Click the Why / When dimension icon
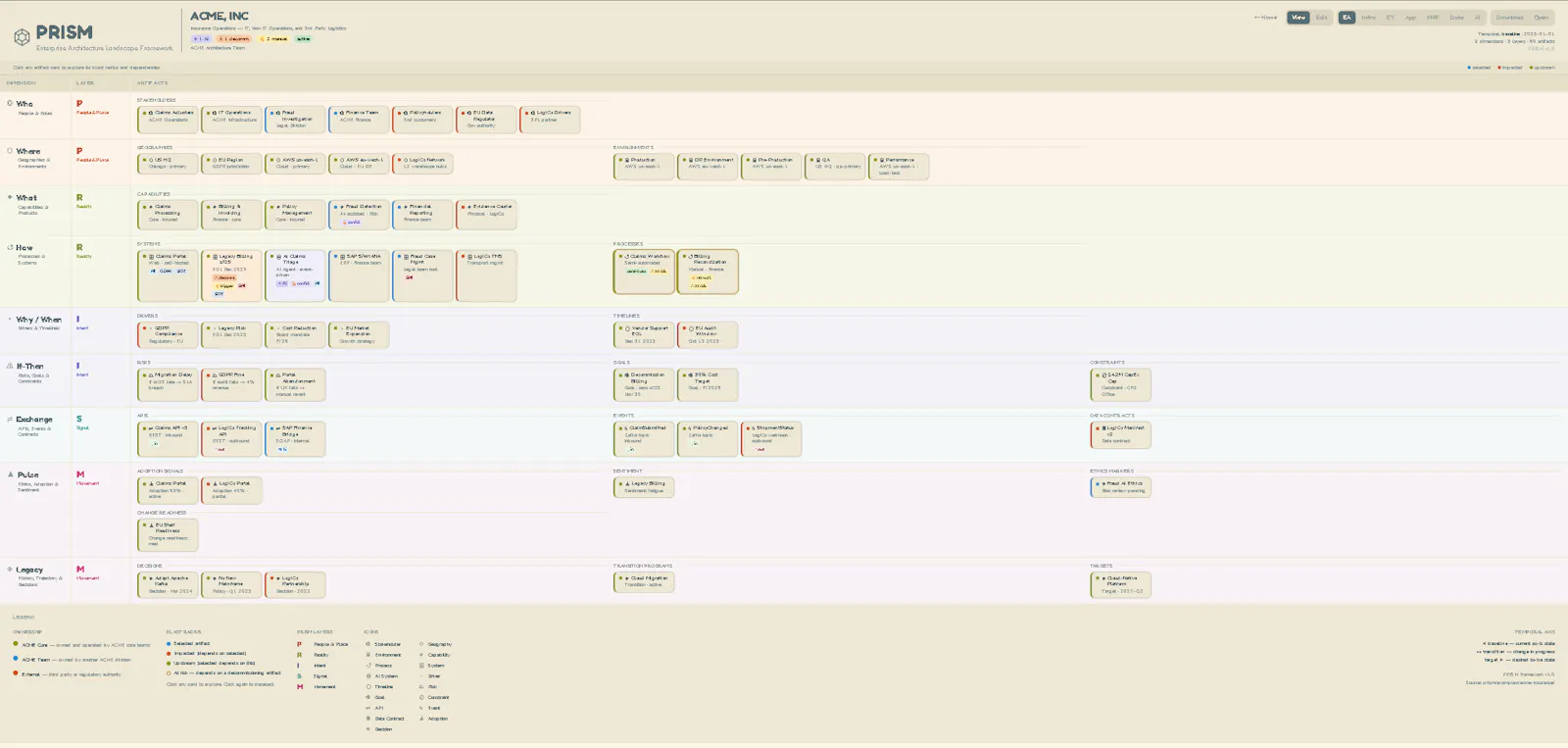Image resolution: width=1568 pixels, height=748 pixels. click(10, 320)
